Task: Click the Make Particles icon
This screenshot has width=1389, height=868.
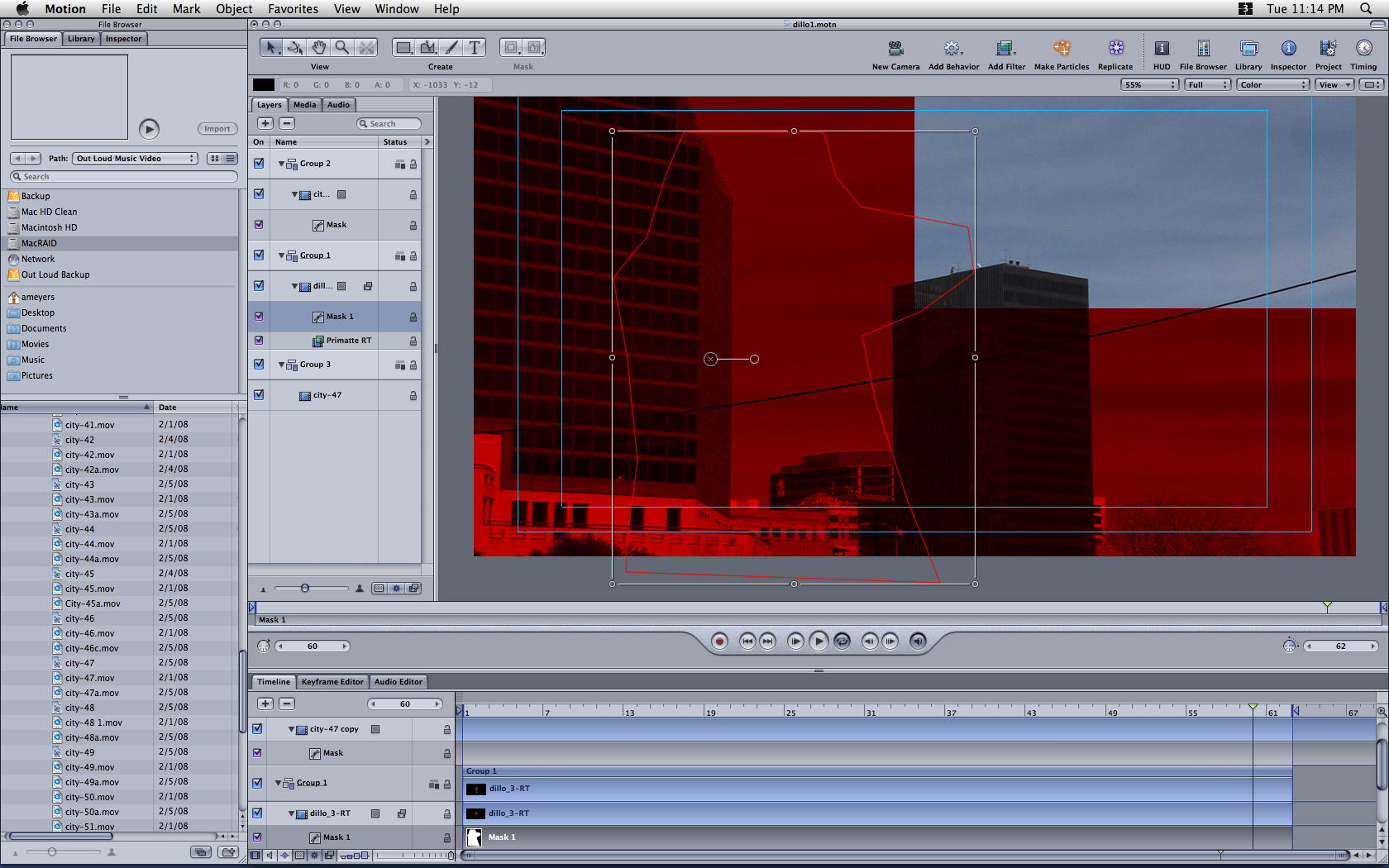Action: 1062,49
